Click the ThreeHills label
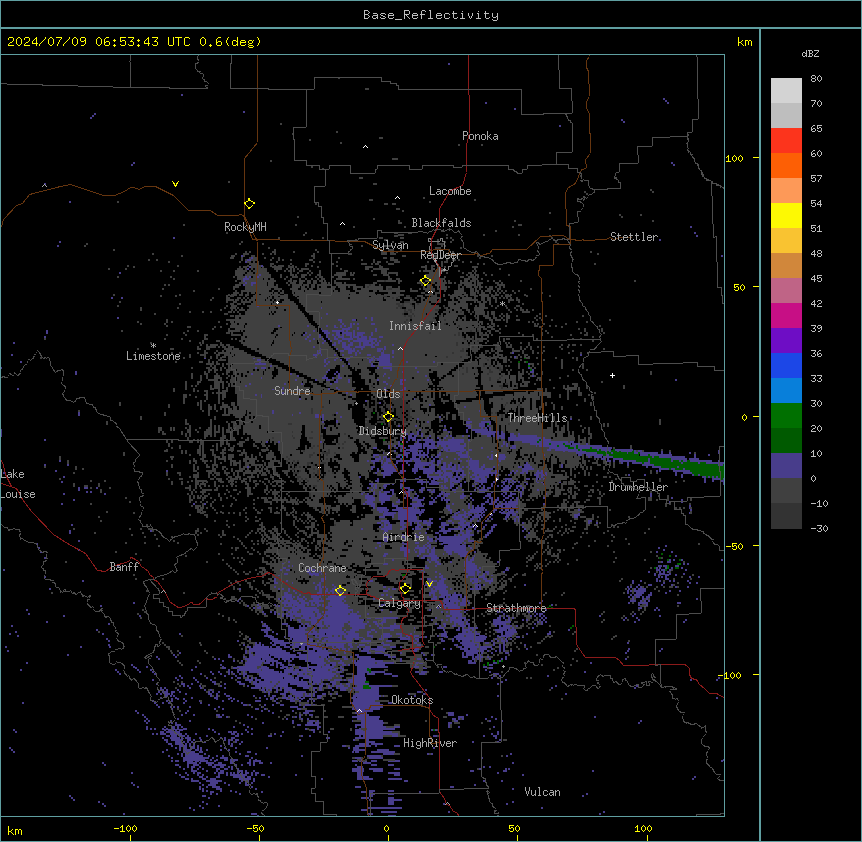This screenshot has width=862, height=842. pos(537,418)
